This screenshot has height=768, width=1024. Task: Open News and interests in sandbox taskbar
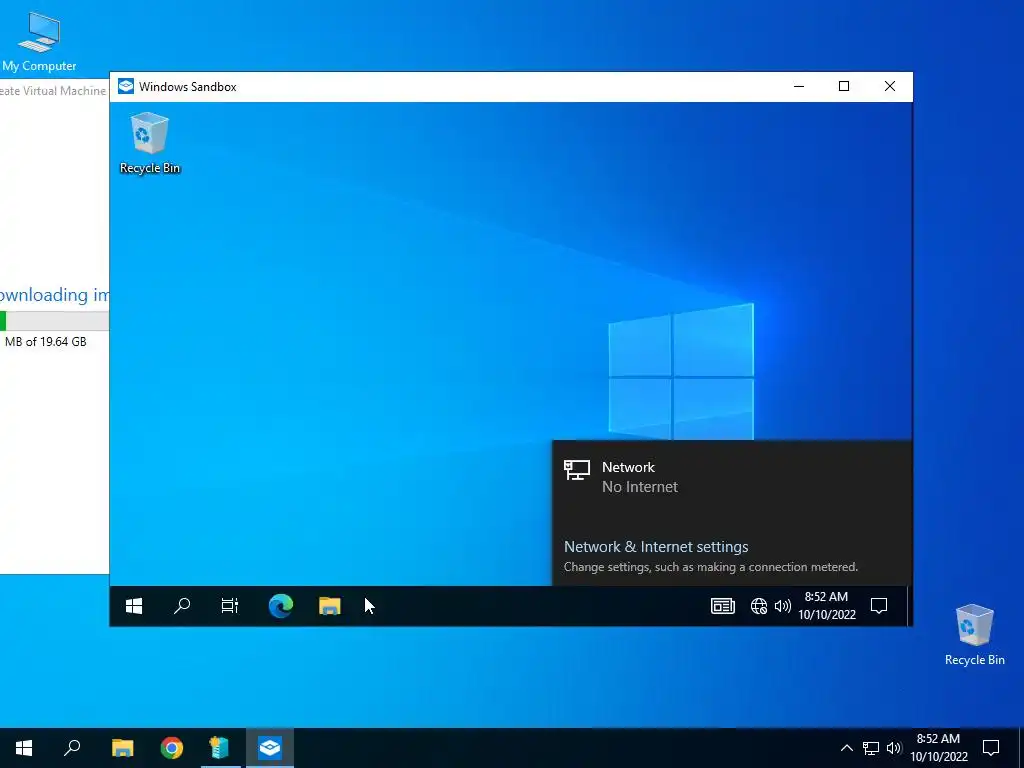pyautogui.click(x=723, y=607)
